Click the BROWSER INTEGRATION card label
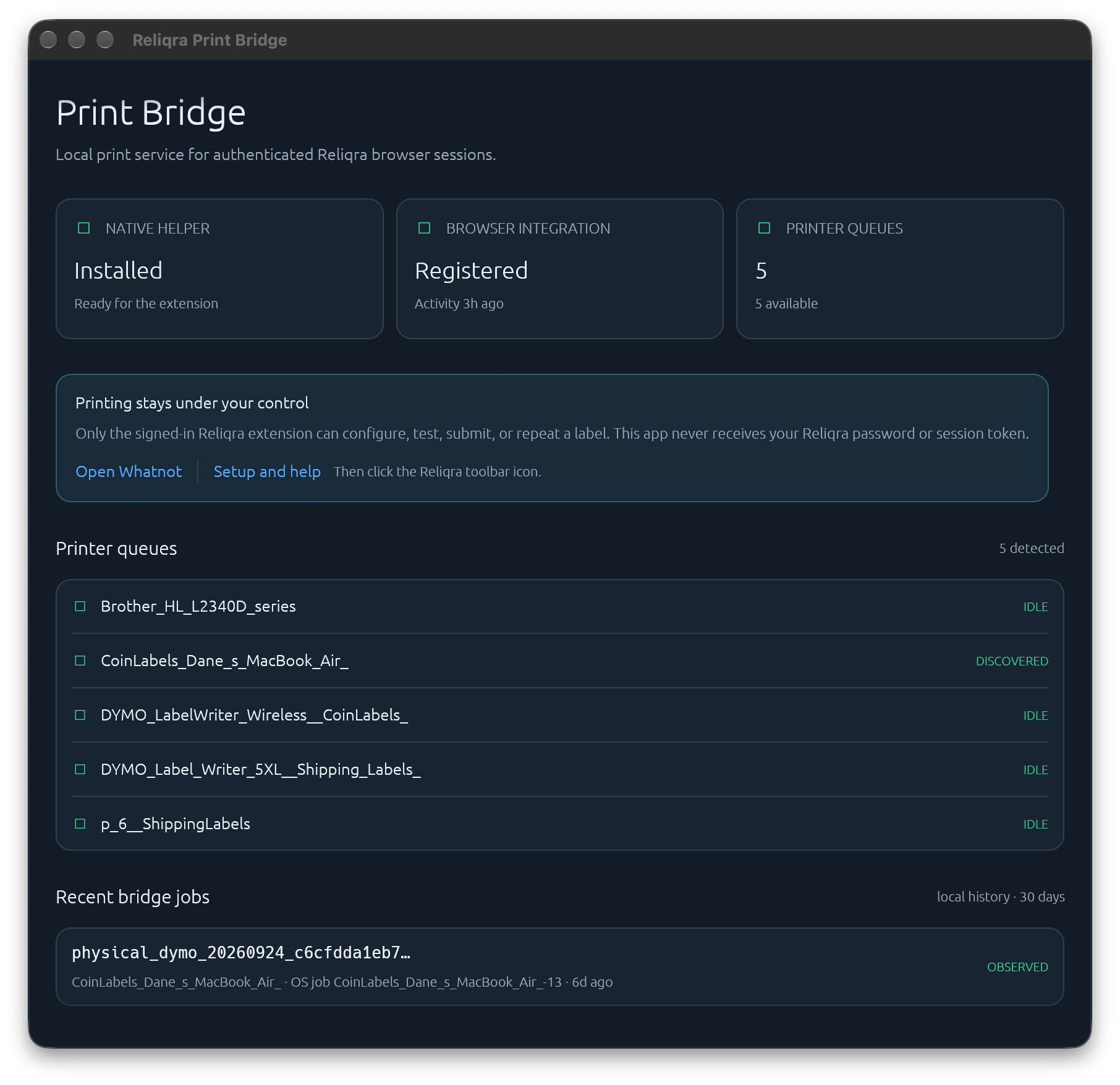This screenshot has height=1085, width=1120. point(528,229)
